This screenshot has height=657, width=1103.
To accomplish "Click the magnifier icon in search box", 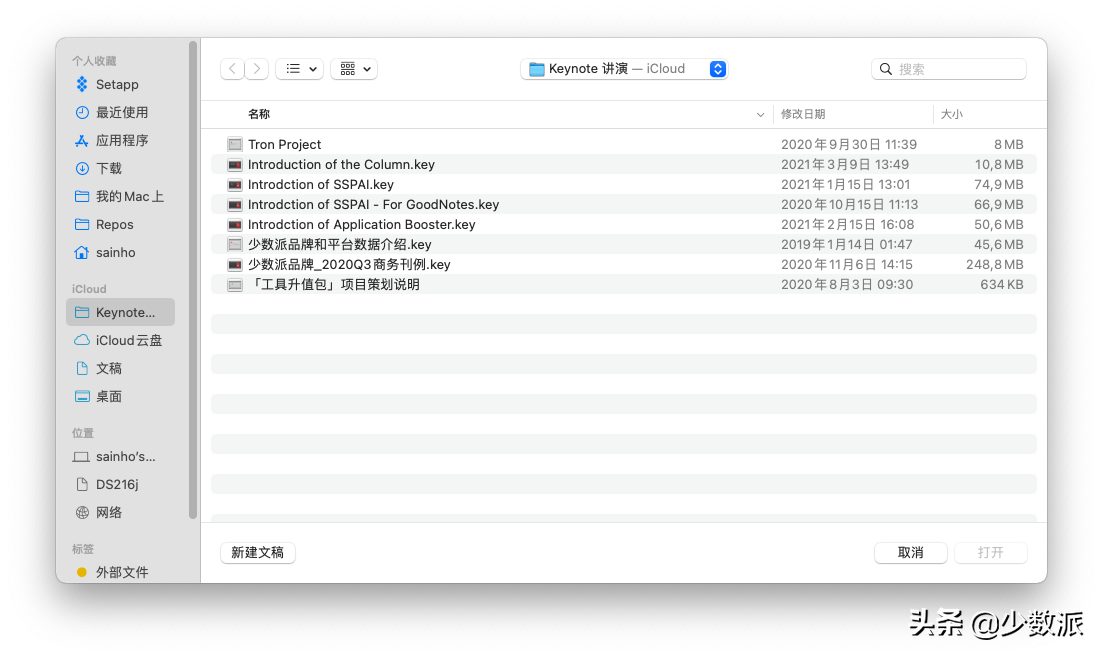I will pos(886,69).
